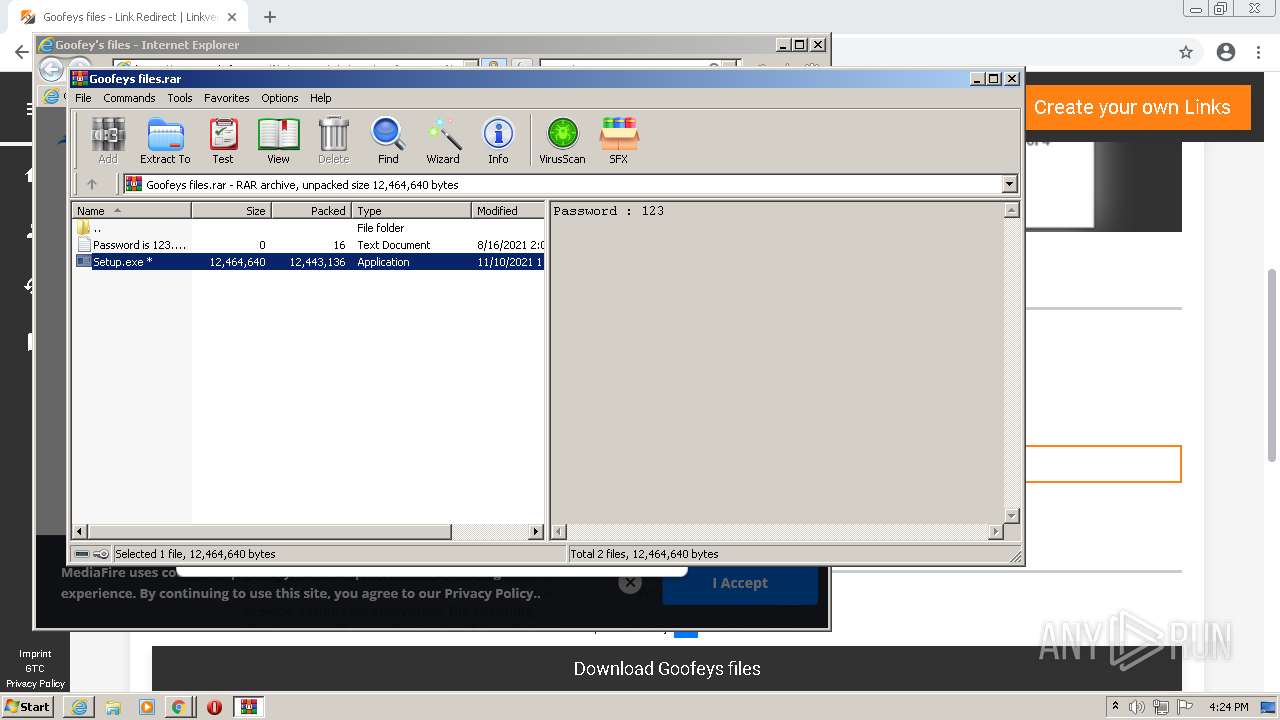1280x720 pixels.
Task: Click the Test archive icon
Action: (x=223, y=140)
